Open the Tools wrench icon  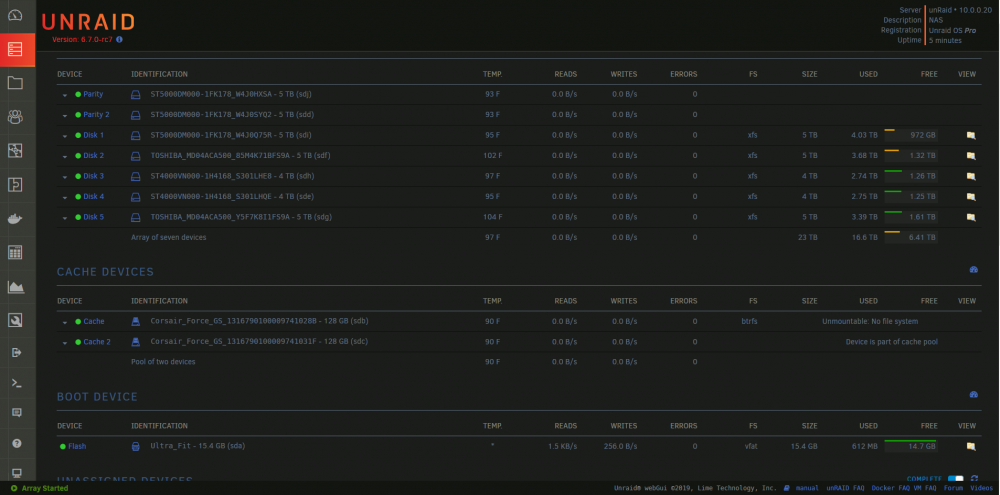[x=15, y=320]
